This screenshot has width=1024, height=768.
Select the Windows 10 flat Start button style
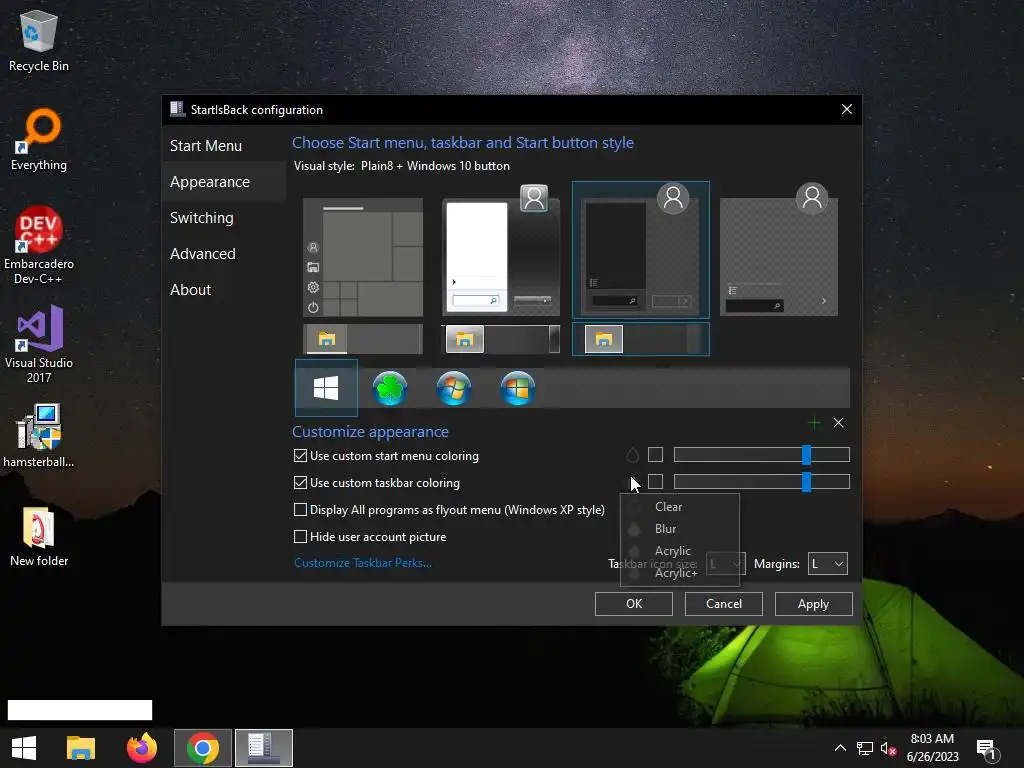(326, 388)
